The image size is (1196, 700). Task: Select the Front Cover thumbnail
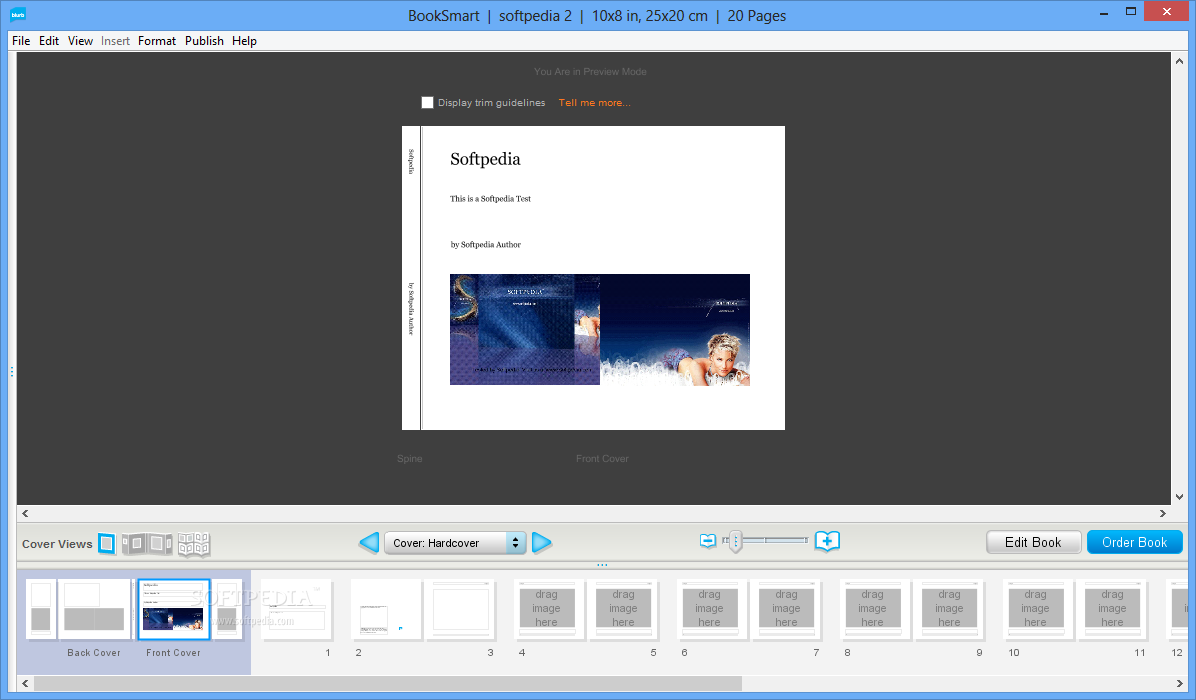pos(174,608)
